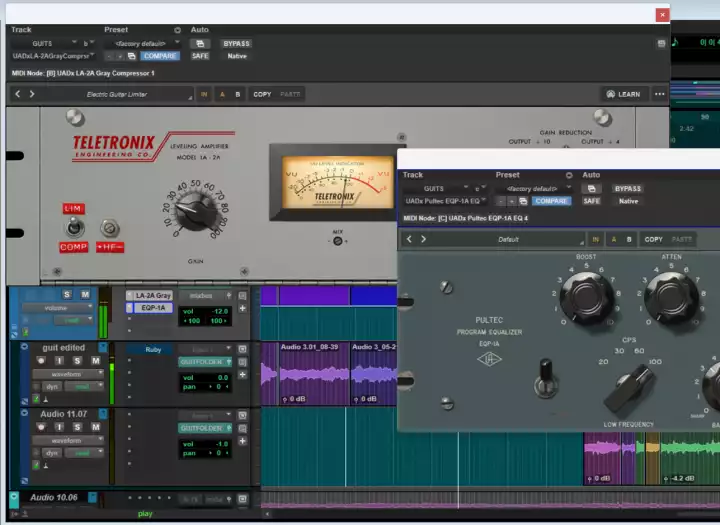Select LA-2A state A
The width and height of the screenshot is (720, 525).
click(222, 95)
